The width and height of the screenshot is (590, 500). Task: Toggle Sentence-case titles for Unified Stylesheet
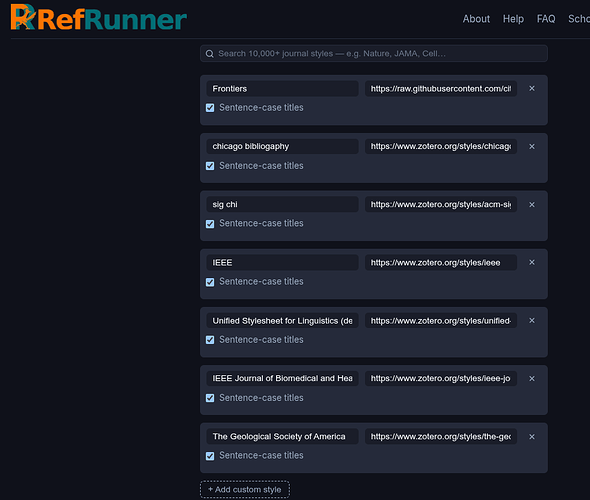coord(210,340)
